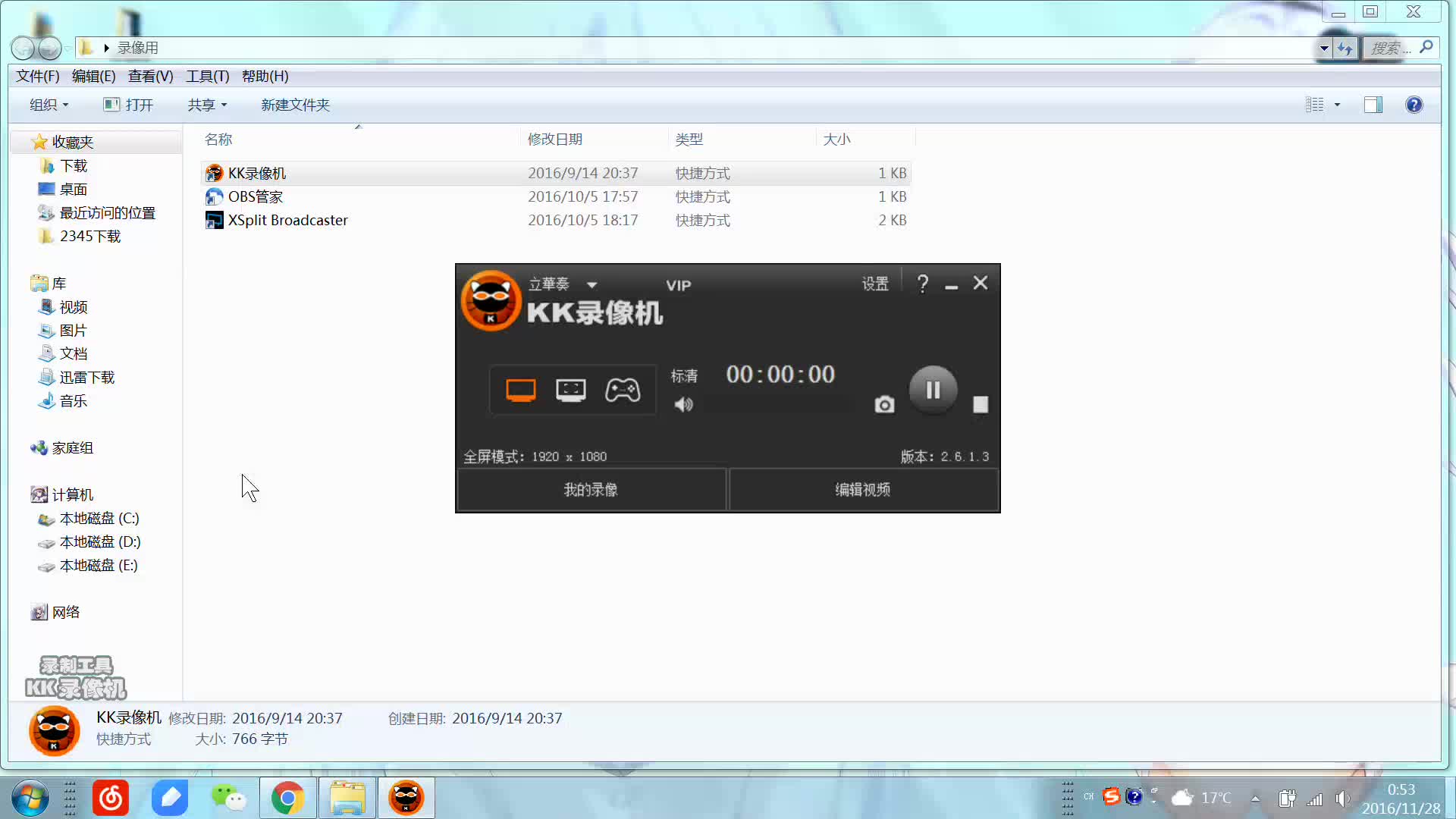
Task: Select game recording mode gamepad icon
Action: 623,390
